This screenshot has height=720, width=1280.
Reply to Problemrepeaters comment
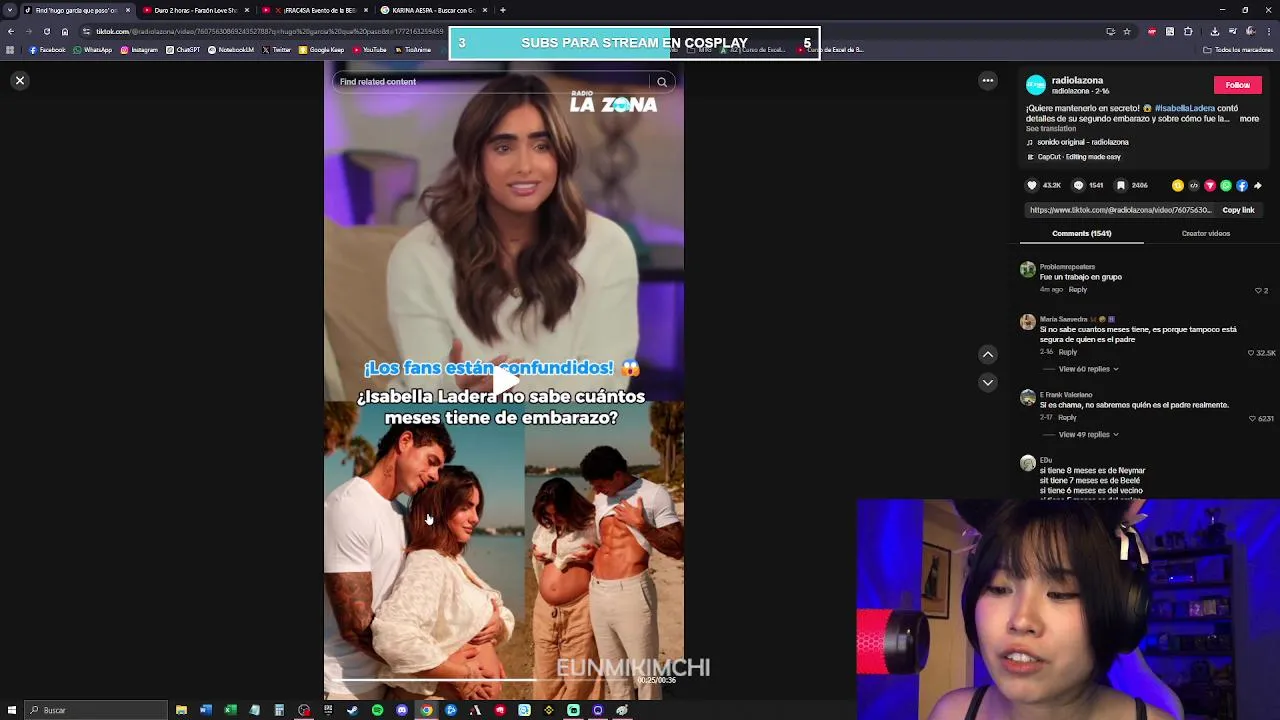click(x=1077, y=290)
